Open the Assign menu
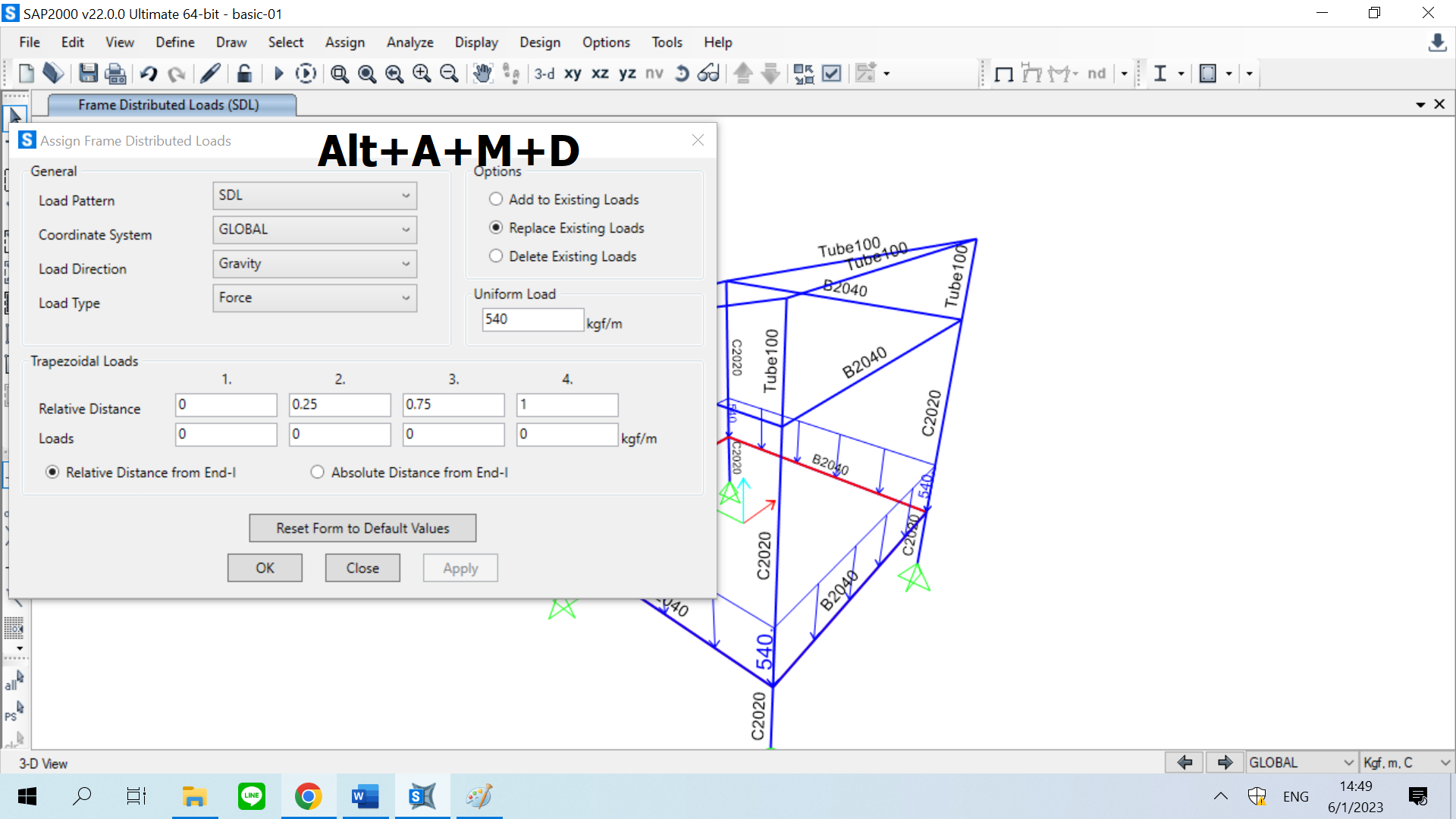 point(344,42)
